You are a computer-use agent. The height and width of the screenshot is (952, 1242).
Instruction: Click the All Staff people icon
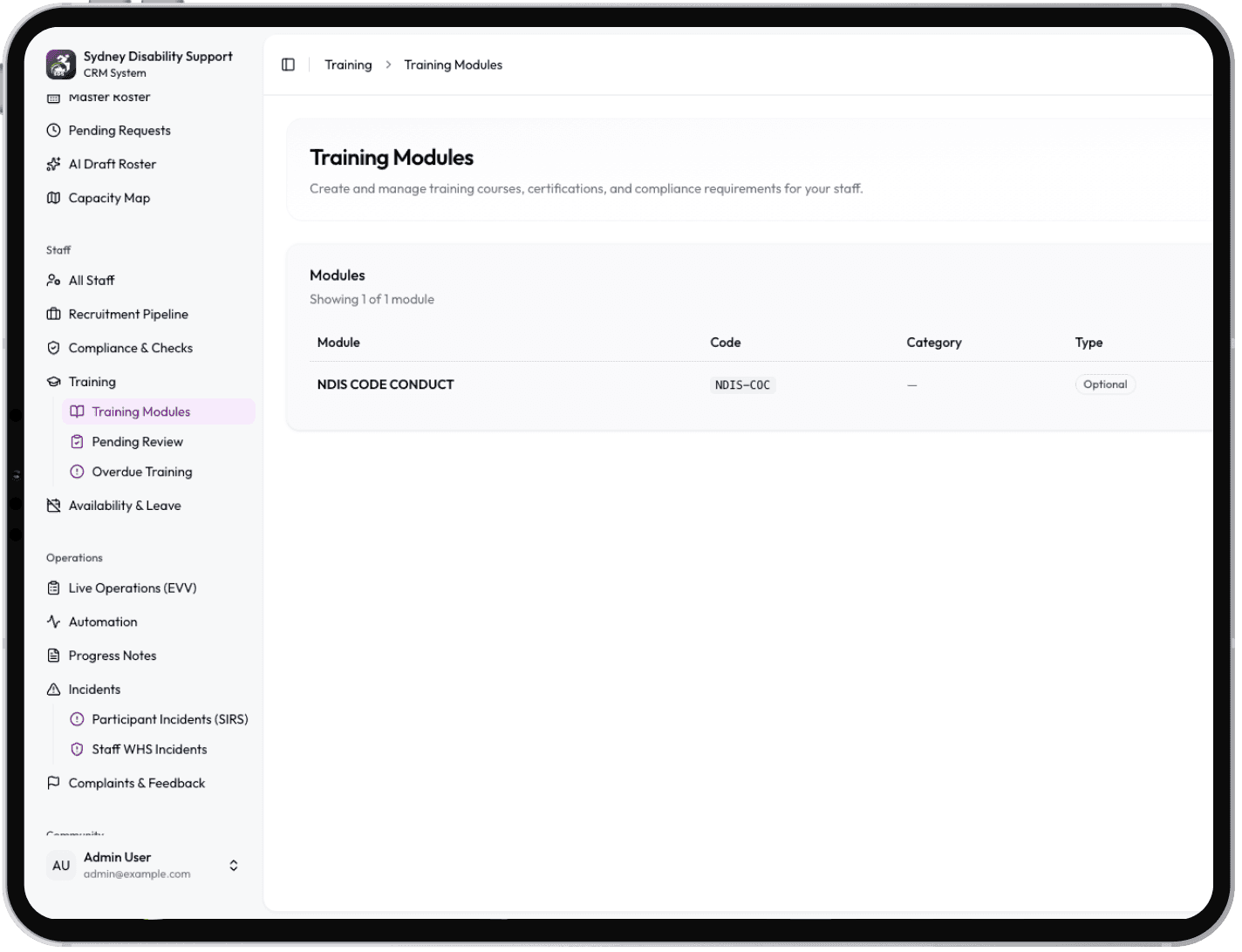coord(53,281)
